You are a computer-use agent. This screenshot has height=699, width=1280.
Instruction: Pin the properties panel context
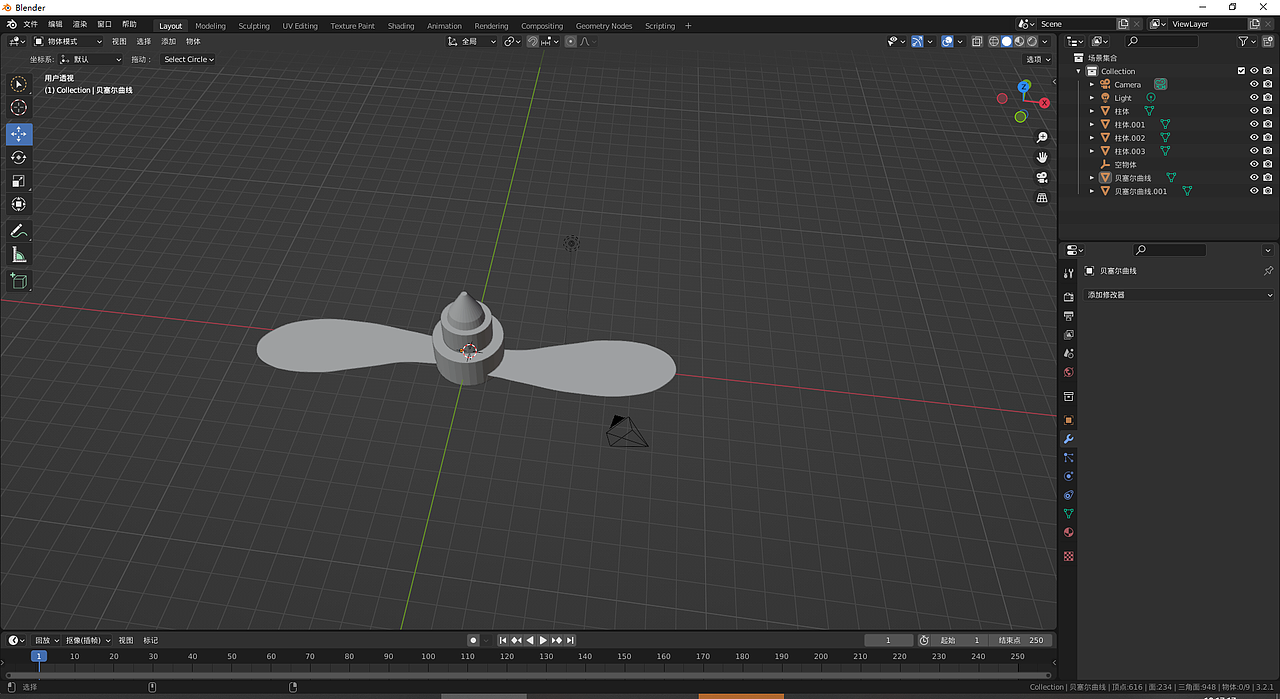coord(1268,271)
